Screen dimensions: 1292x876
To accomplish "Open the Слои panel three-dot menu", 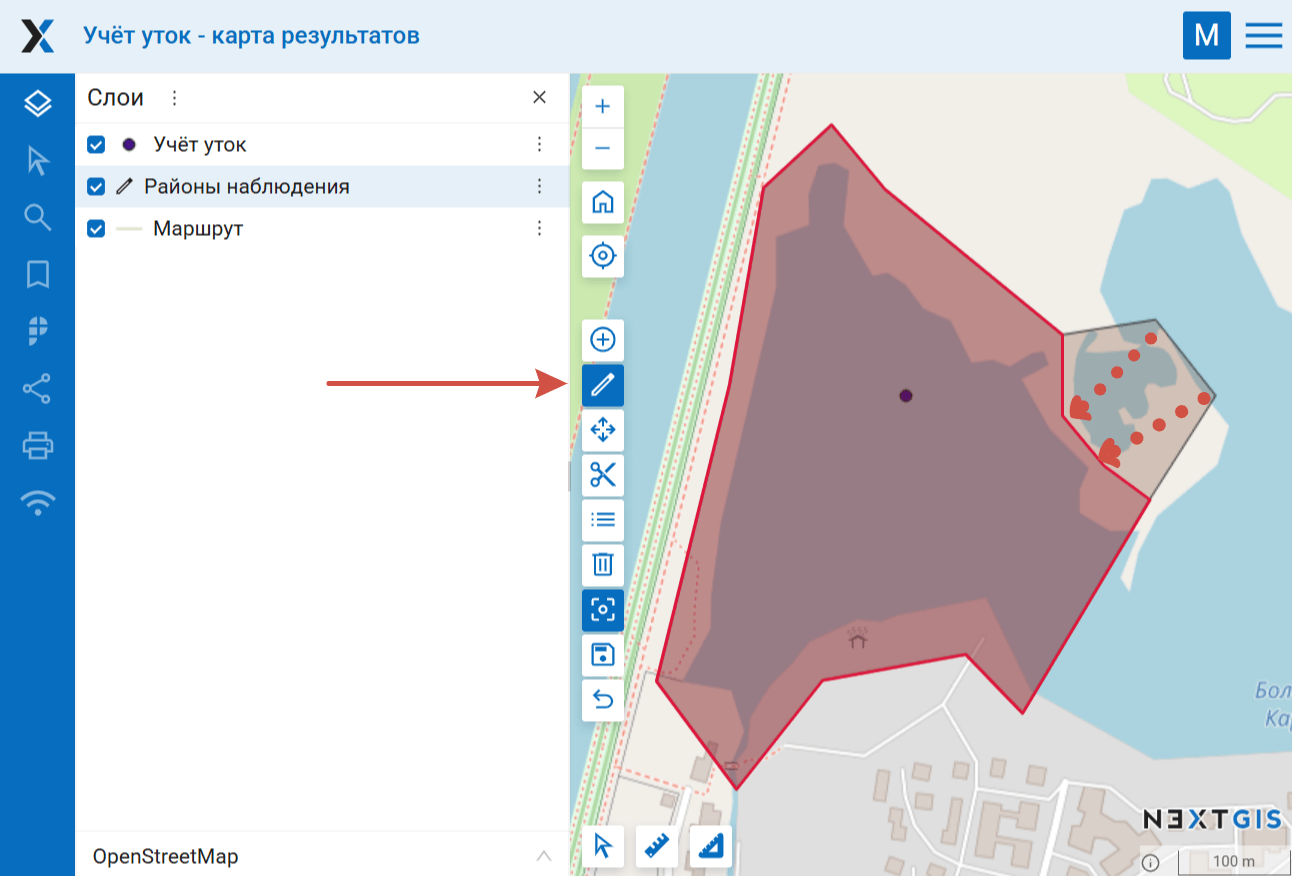I will (174, 98).
